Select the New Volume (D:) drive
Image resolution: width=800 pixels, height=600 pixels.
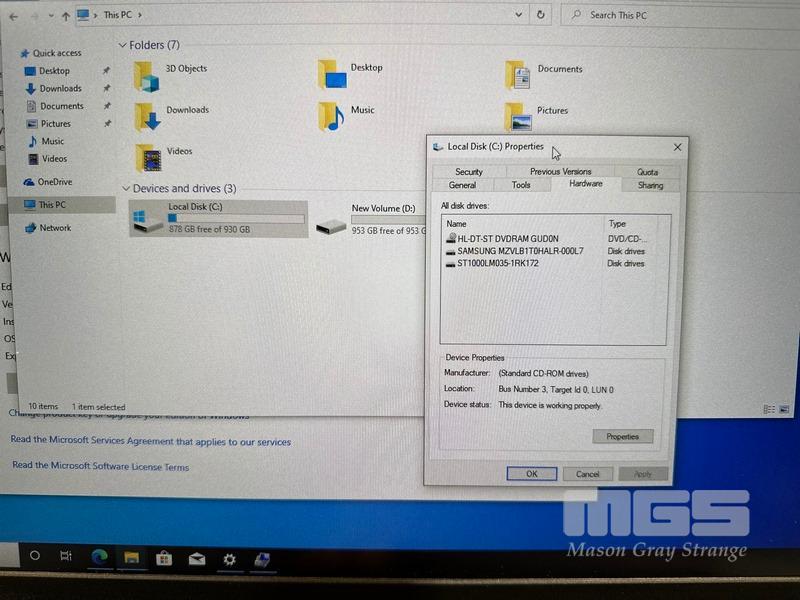pos(382,209)
